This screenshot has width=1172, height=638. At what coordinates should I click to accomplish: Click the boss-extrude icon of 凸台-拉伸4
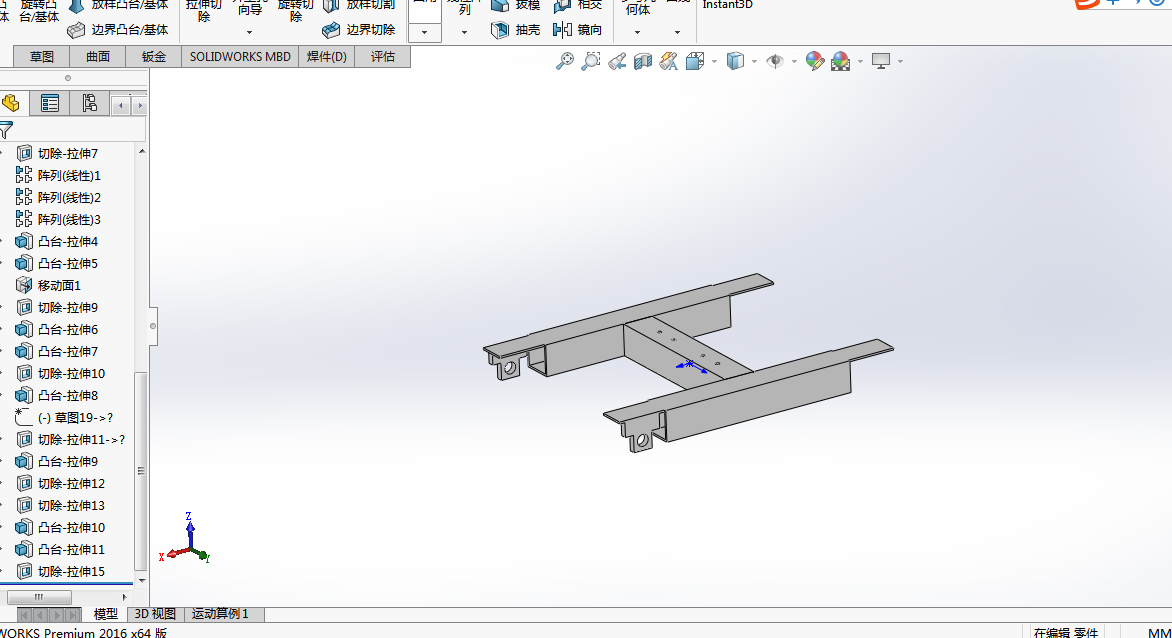coord(24,241)
